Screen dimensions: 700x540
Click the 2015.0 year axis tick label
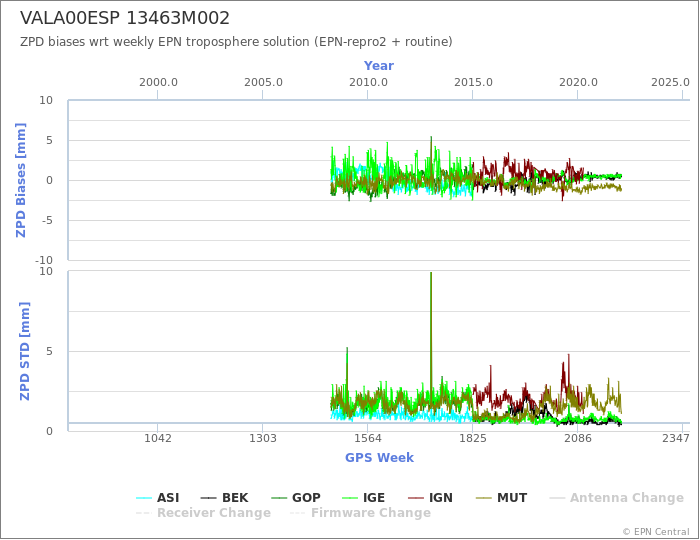point(474,83)
